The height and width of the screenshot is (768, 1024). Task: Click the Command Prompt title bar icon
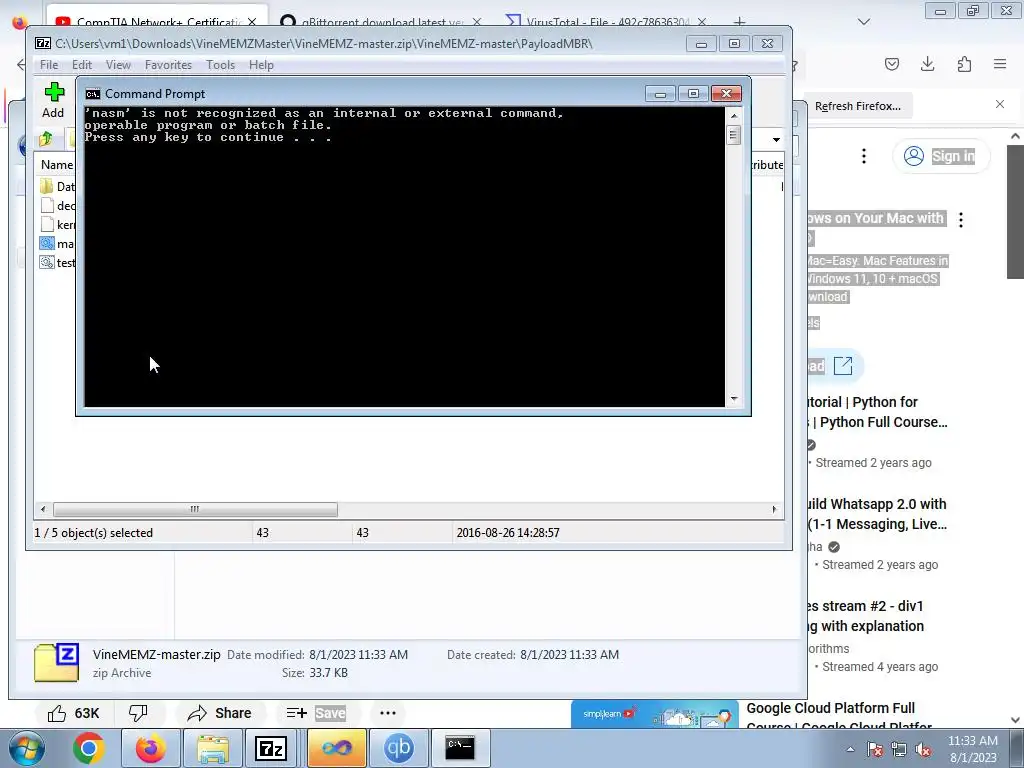(x=93, y=94)
